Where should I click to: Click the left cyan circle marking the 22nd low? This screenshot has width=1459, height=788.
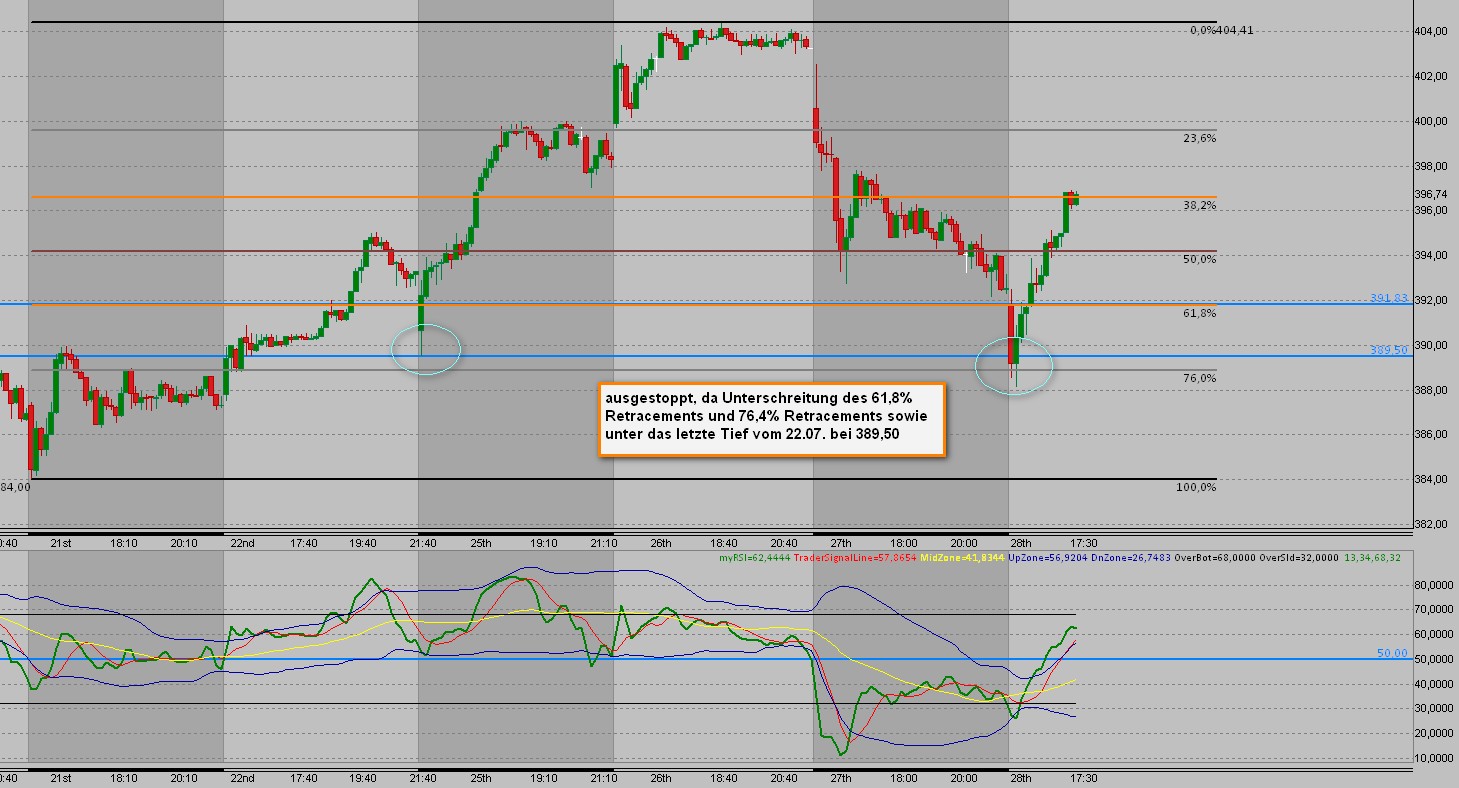tap(427, 349)
